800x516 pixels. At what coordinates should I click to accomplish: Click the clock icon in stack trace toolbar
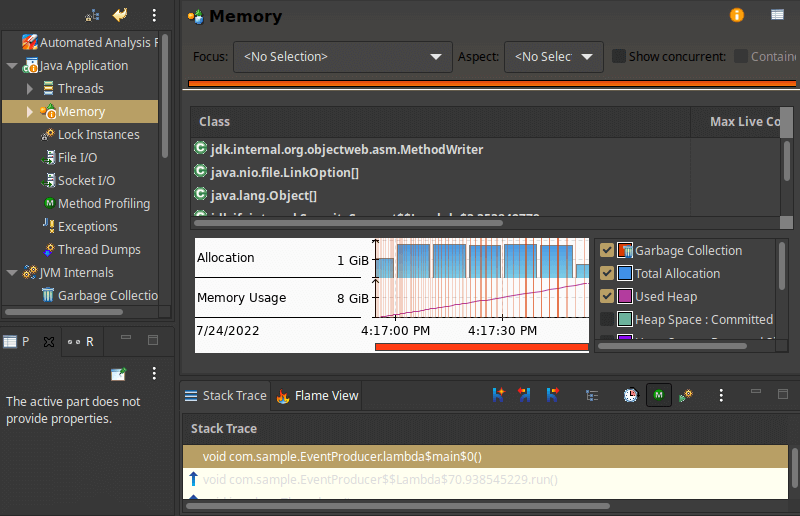[631, 395]
